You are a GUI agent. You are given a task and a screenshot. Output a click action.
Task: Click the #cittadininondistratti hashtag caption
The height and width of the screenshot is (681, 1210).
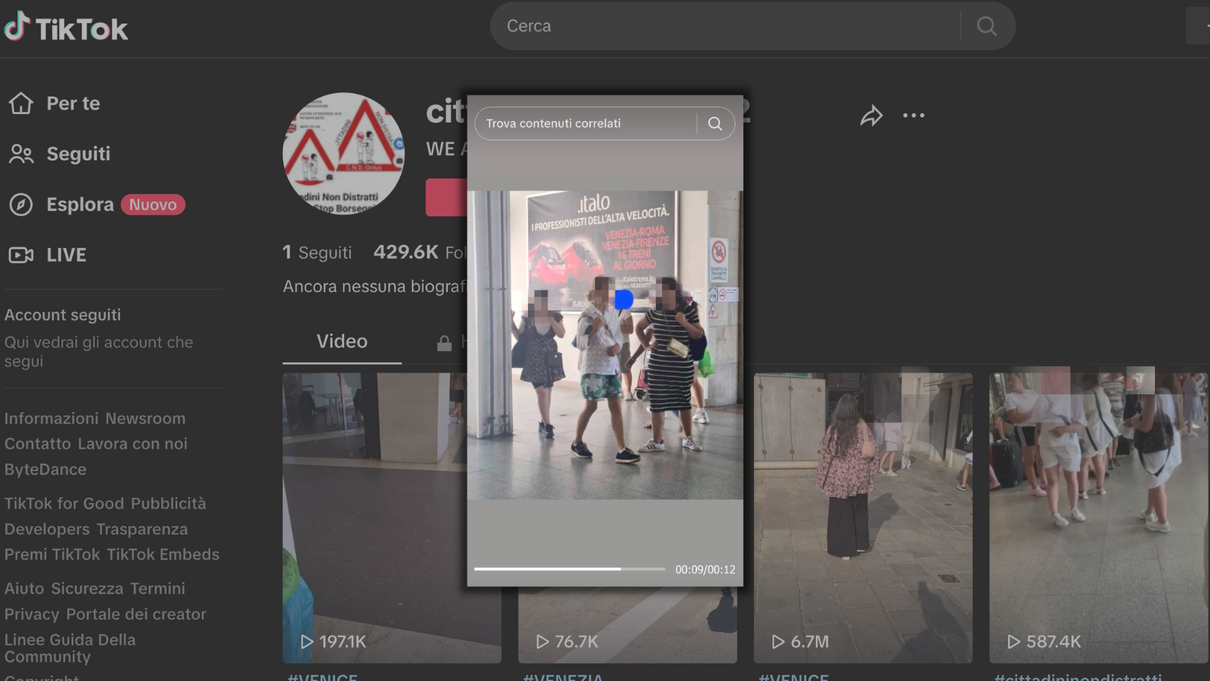(1078, 676)
